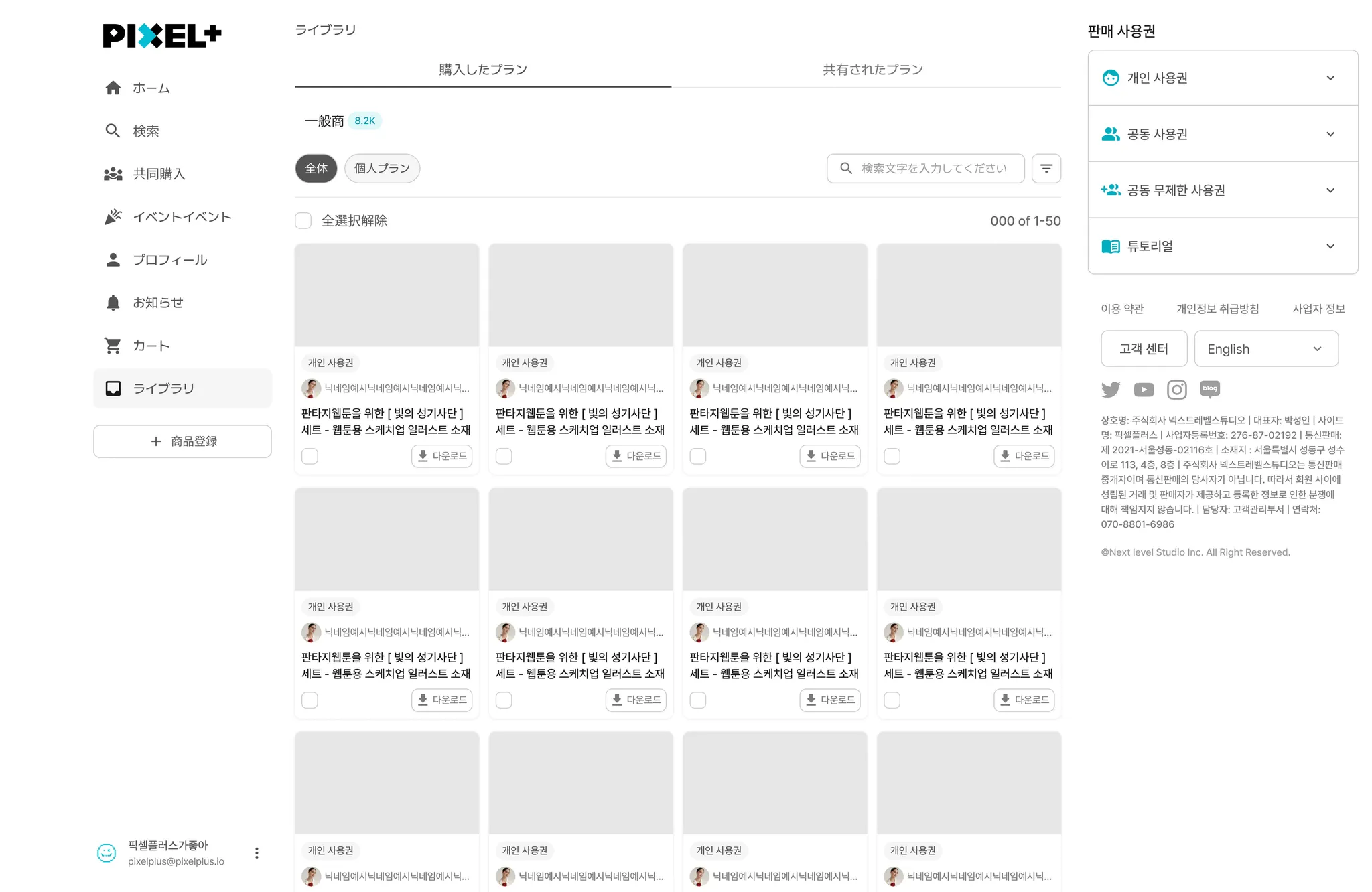The height and width of the screenshot is (892, 1372).
Task: Open the Instagram icon link
Action: click(x=1176, y=389)
